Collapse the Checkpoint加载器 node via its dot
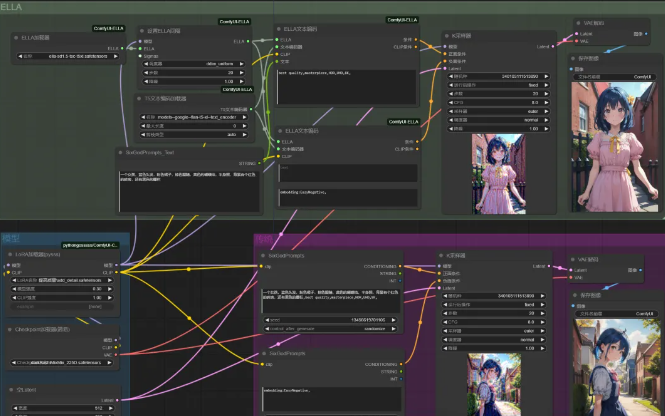Screen dimensions: 665x416 [x=10, y=329]
